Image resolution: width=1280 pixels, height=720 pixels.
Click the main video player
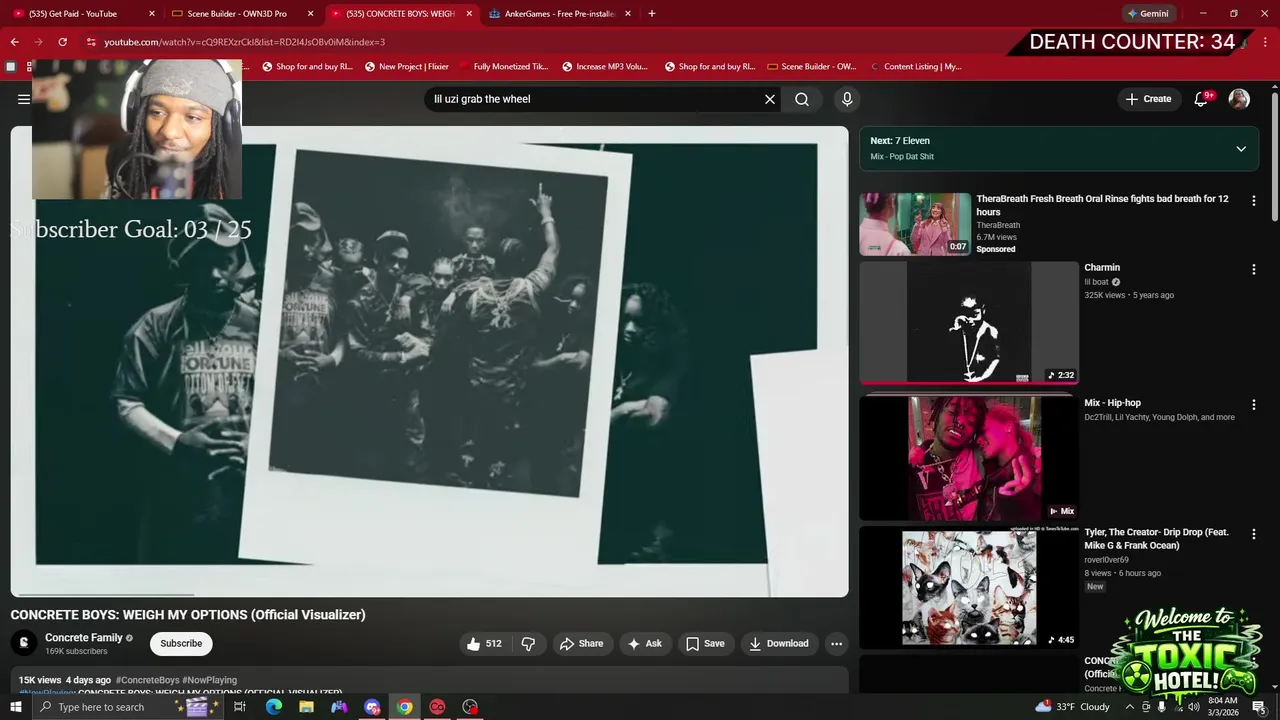point(430,362)
